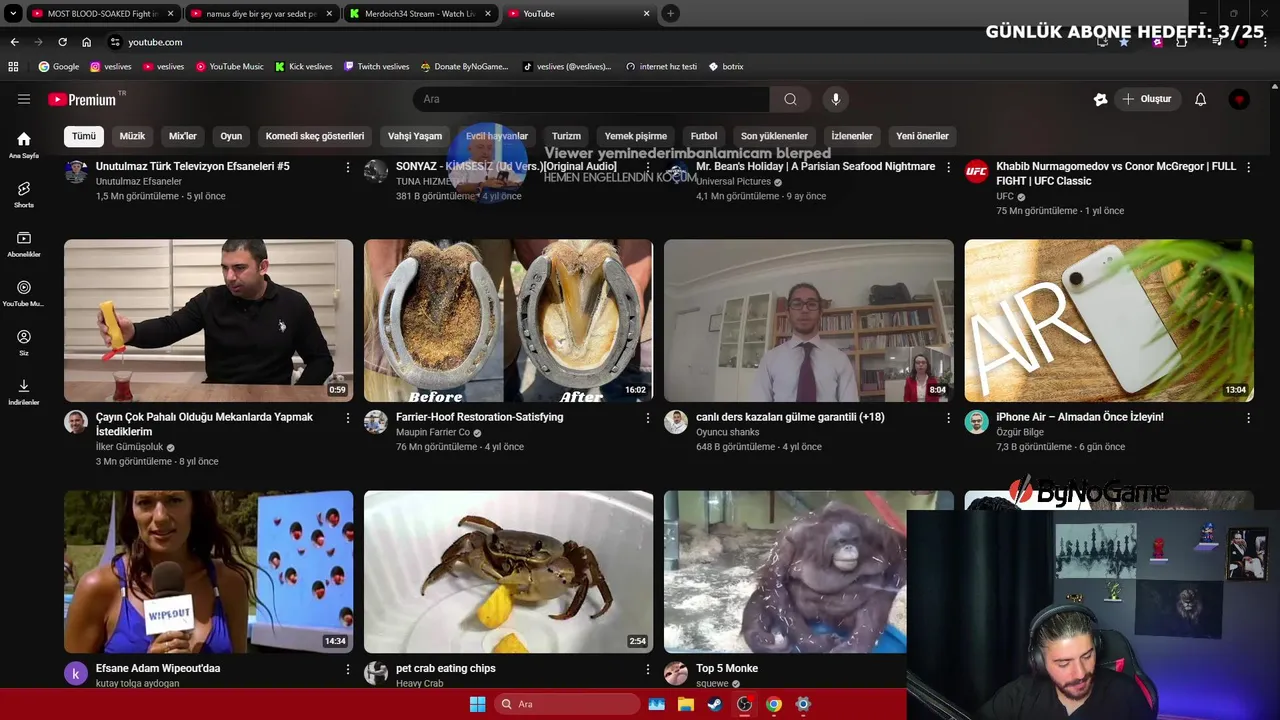Open Shorts from the sidebar
Screen dimensions: 1280x720
(24, 194)
